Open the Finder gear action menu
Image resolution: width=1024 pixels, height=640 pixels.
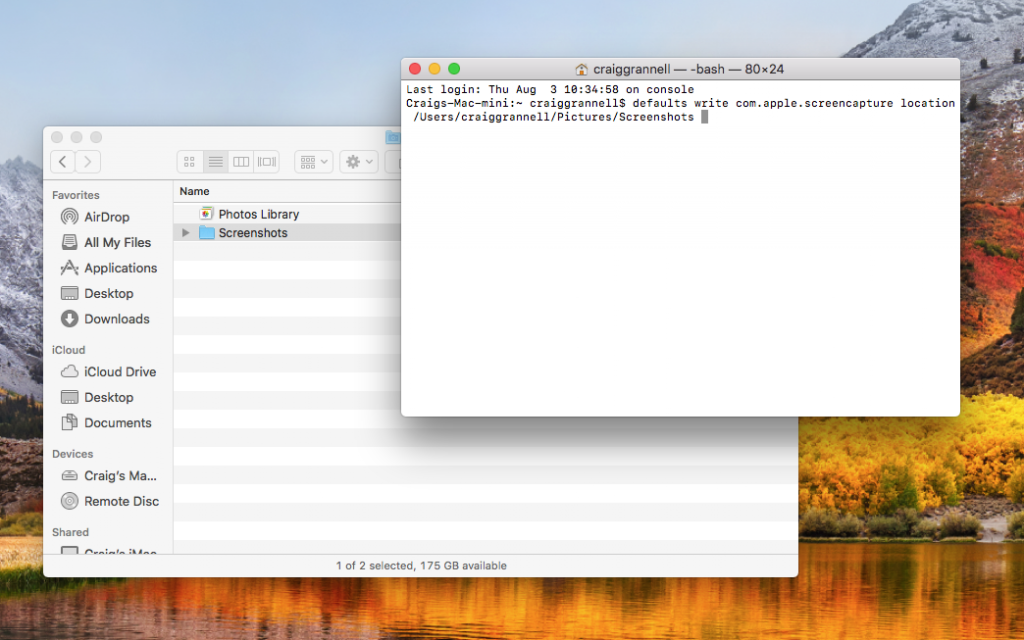coord(359,161)
